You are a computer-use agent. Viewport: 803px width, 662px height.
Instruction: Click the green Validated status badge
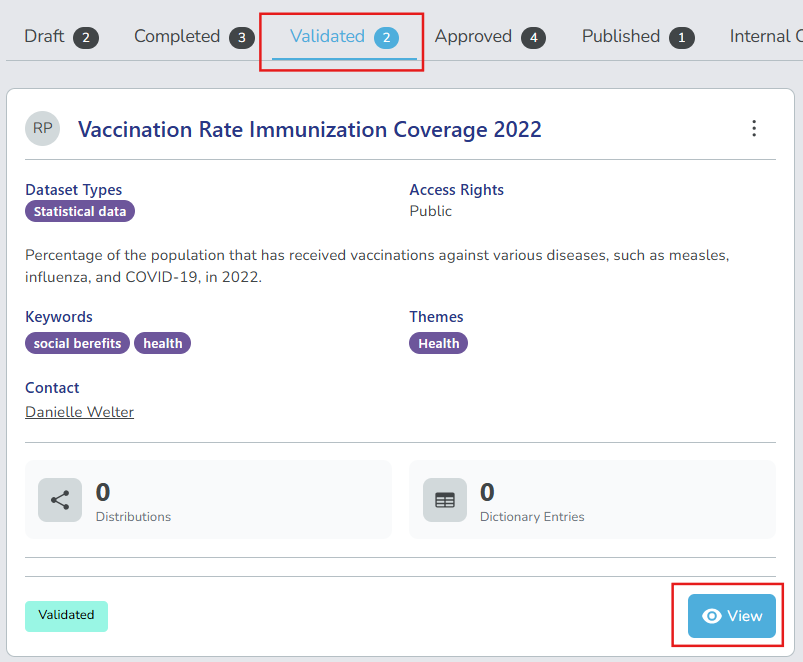coord(66,615)
